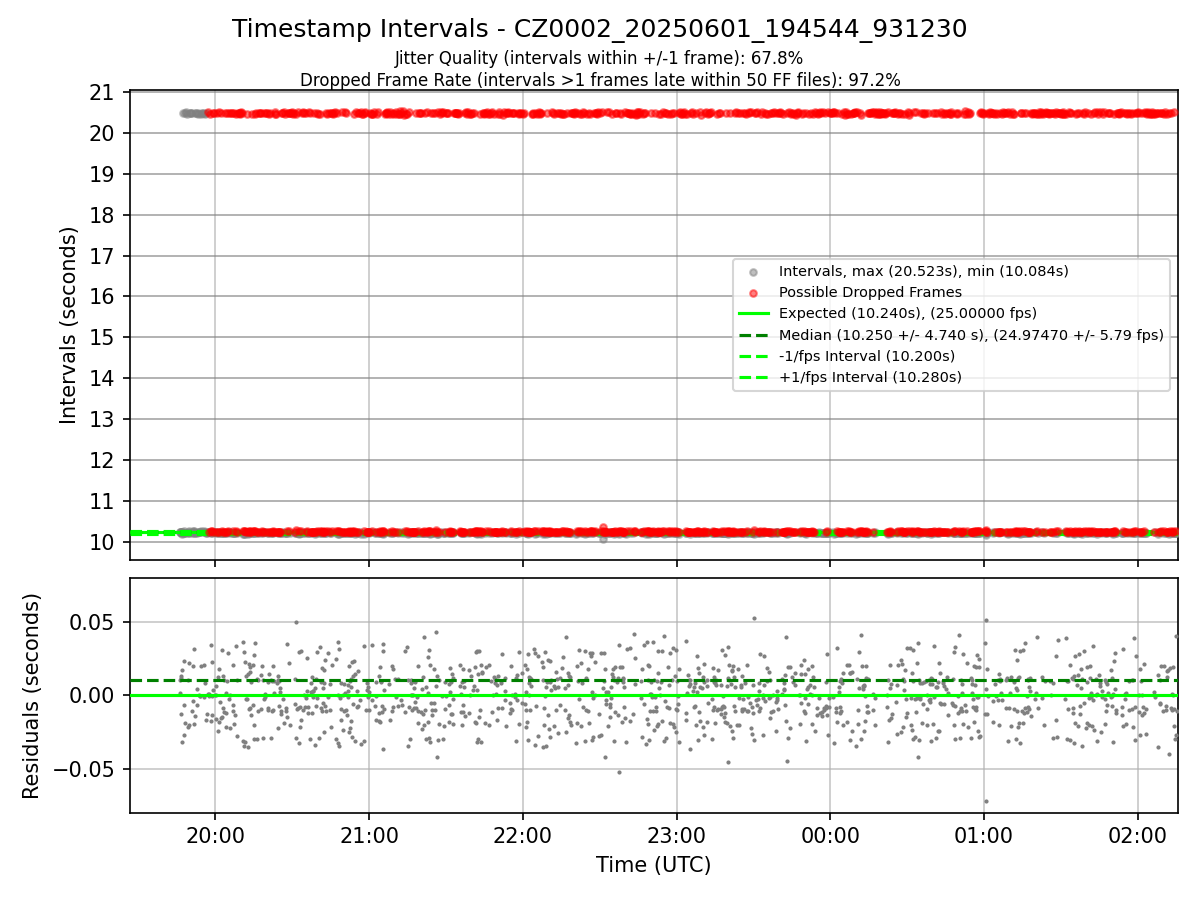1200x900 pixels.
Task: Click legend entry 'Intervals, max (20.523s), min (10.084s)'
Action: pos(923,271)
